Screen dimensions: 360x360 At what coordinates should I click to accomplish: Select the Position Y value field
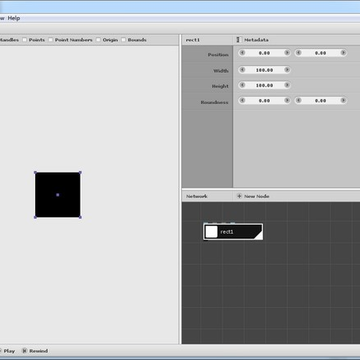coord(321,53)
